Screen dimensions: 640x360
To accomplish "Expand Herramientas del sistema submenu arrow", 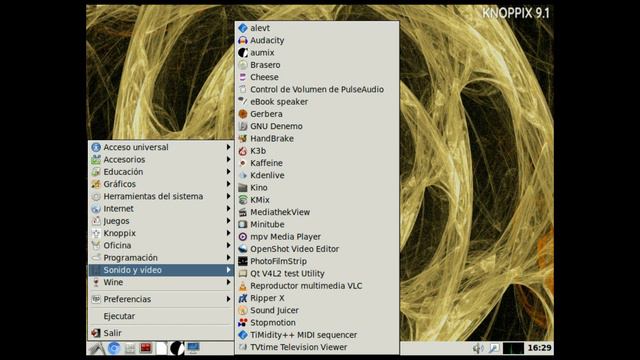I will [x=228, y=196].
